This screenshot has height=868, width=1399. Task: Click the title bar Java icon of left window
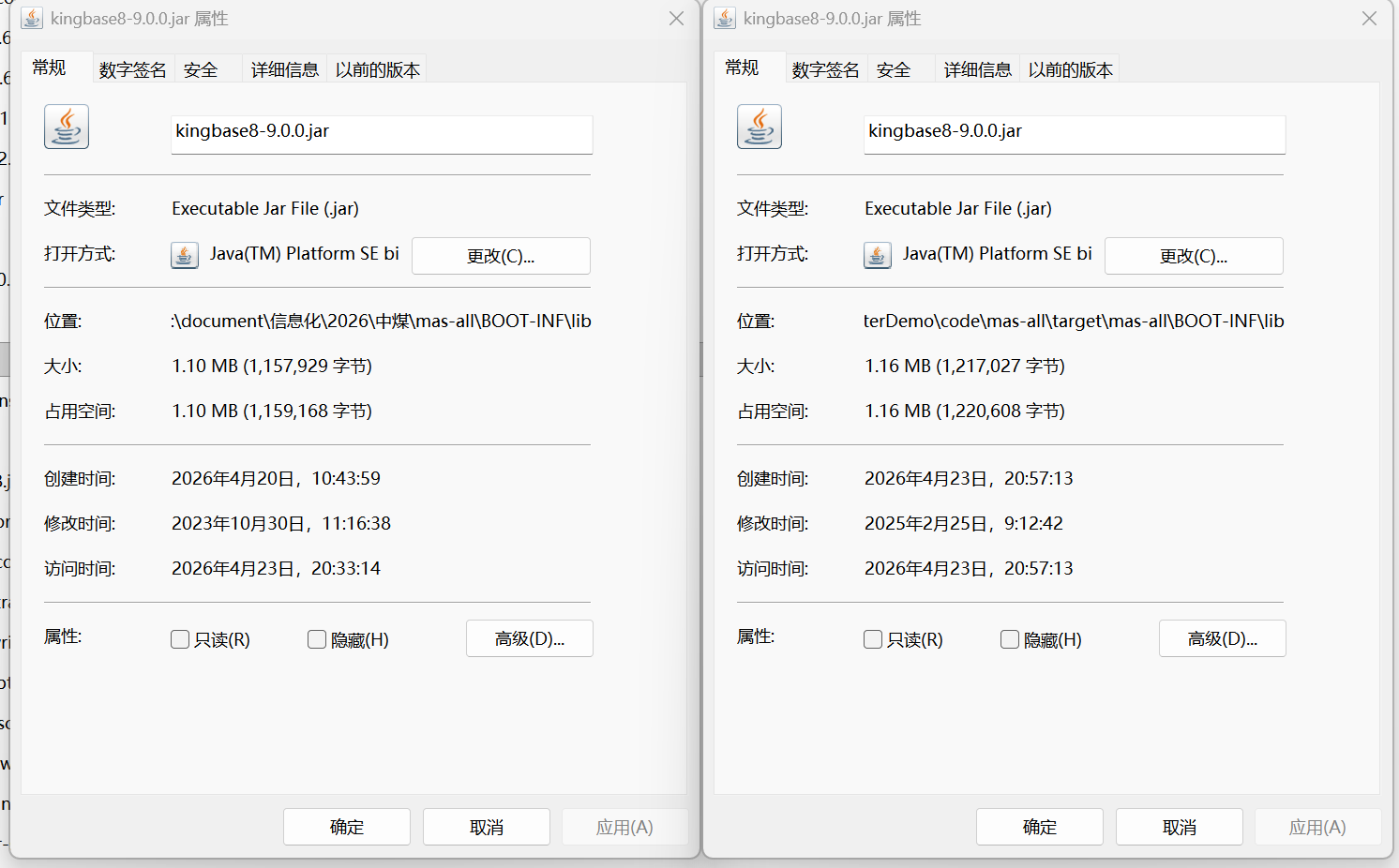(32, 19)
